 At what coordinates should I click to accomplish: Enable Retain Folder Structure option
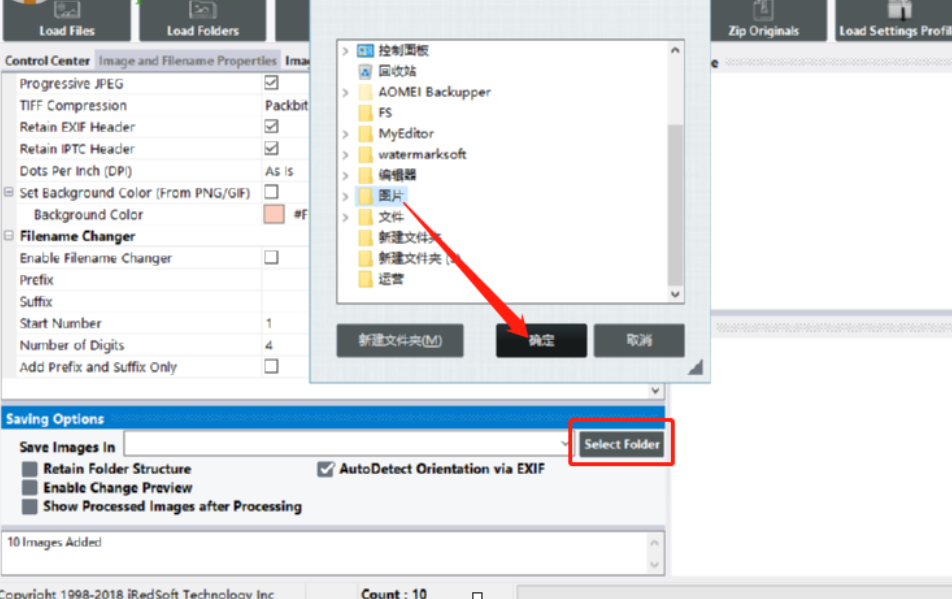(30, 469)
